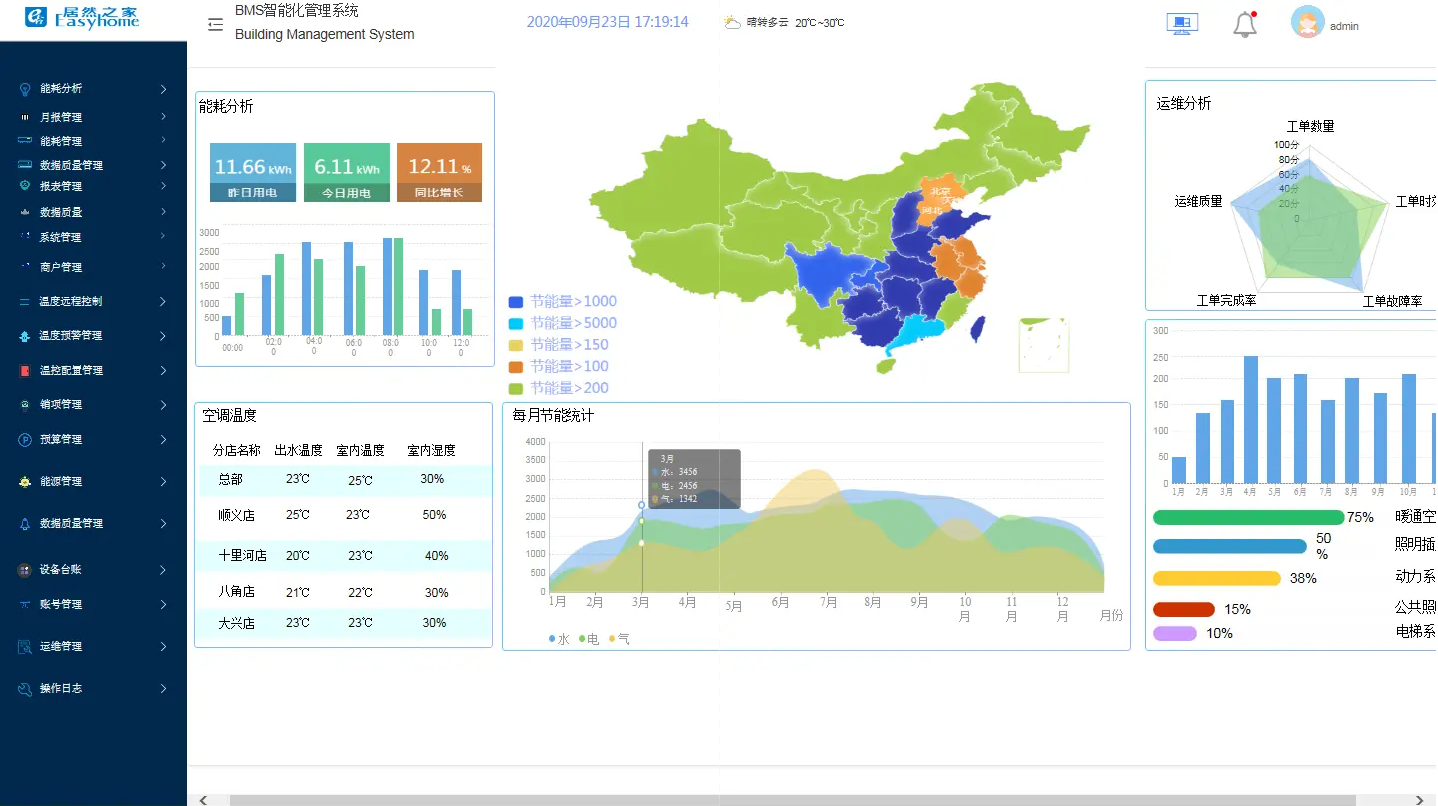Click the horizontal scrollbar left arrow
This screenshot has width=1438, height=806.
tap(203, 800)
